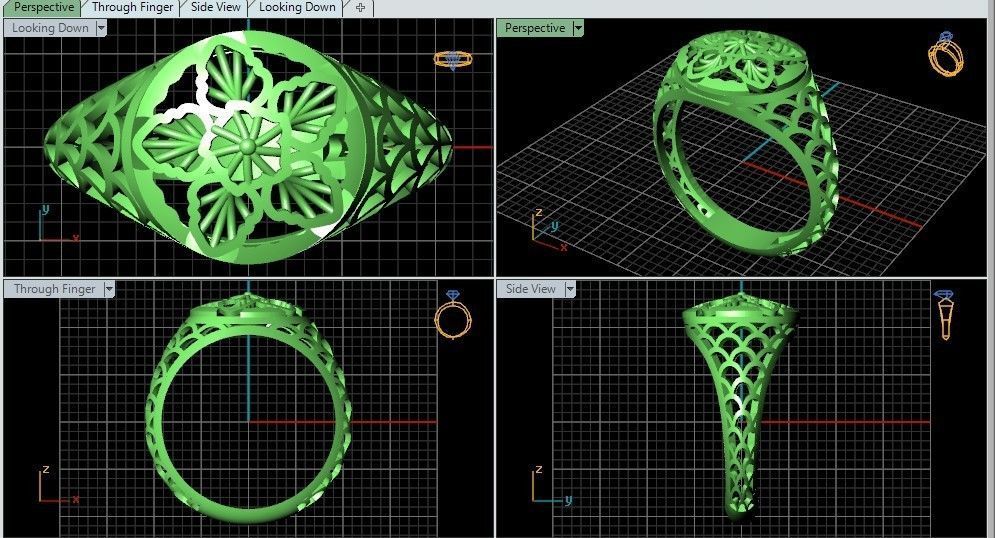Add a new viewport tab with plus
This screenshot has height=538, width=995.
click(360, 8)
